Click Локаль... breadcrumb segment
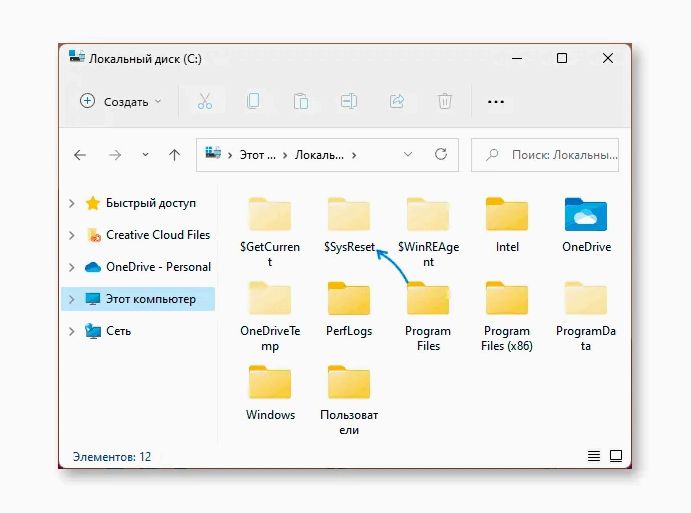Screen dimensions: 691x513 click(x=319, y=155)
